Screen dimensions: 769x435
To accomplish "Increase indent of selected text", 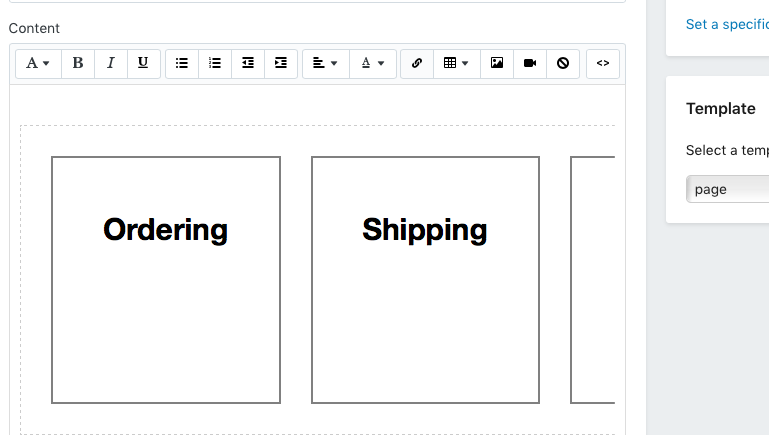I will 281,63.
